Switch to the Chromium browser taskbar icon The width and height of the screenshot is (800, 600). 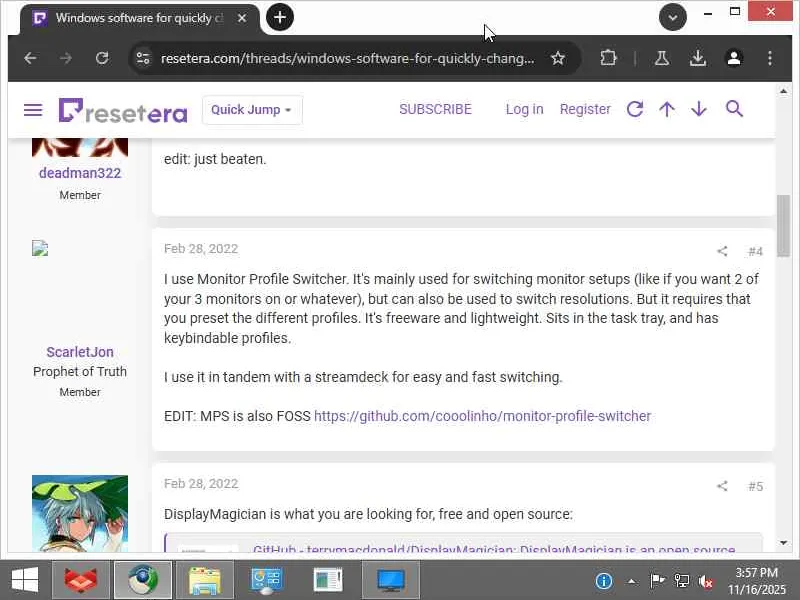coord(143,580)
